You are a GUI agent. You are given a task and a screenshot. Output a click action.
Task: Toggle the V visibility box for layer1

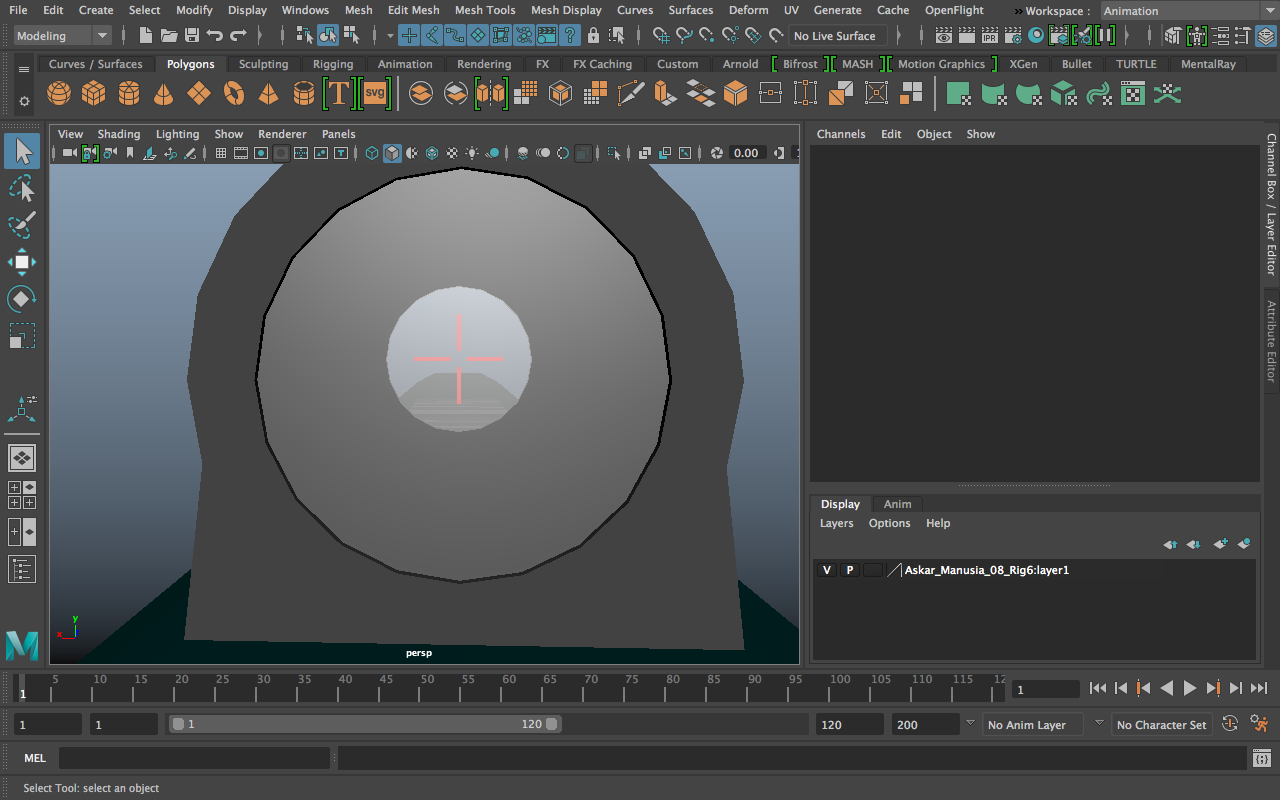coord(826,570)
